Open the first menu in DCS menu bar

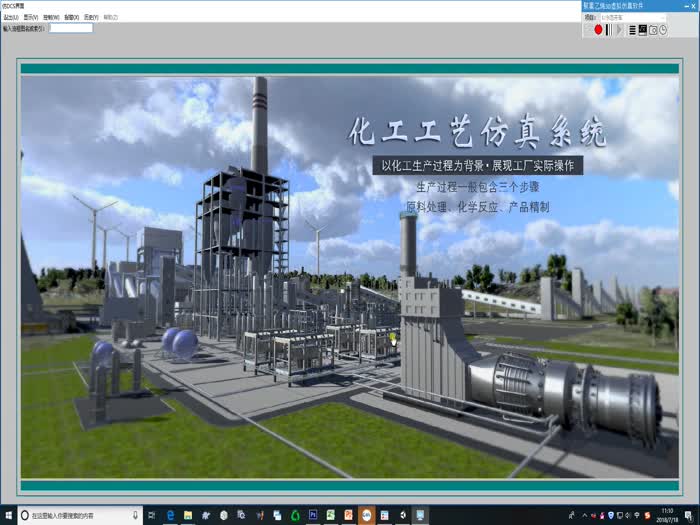[11, 17]
